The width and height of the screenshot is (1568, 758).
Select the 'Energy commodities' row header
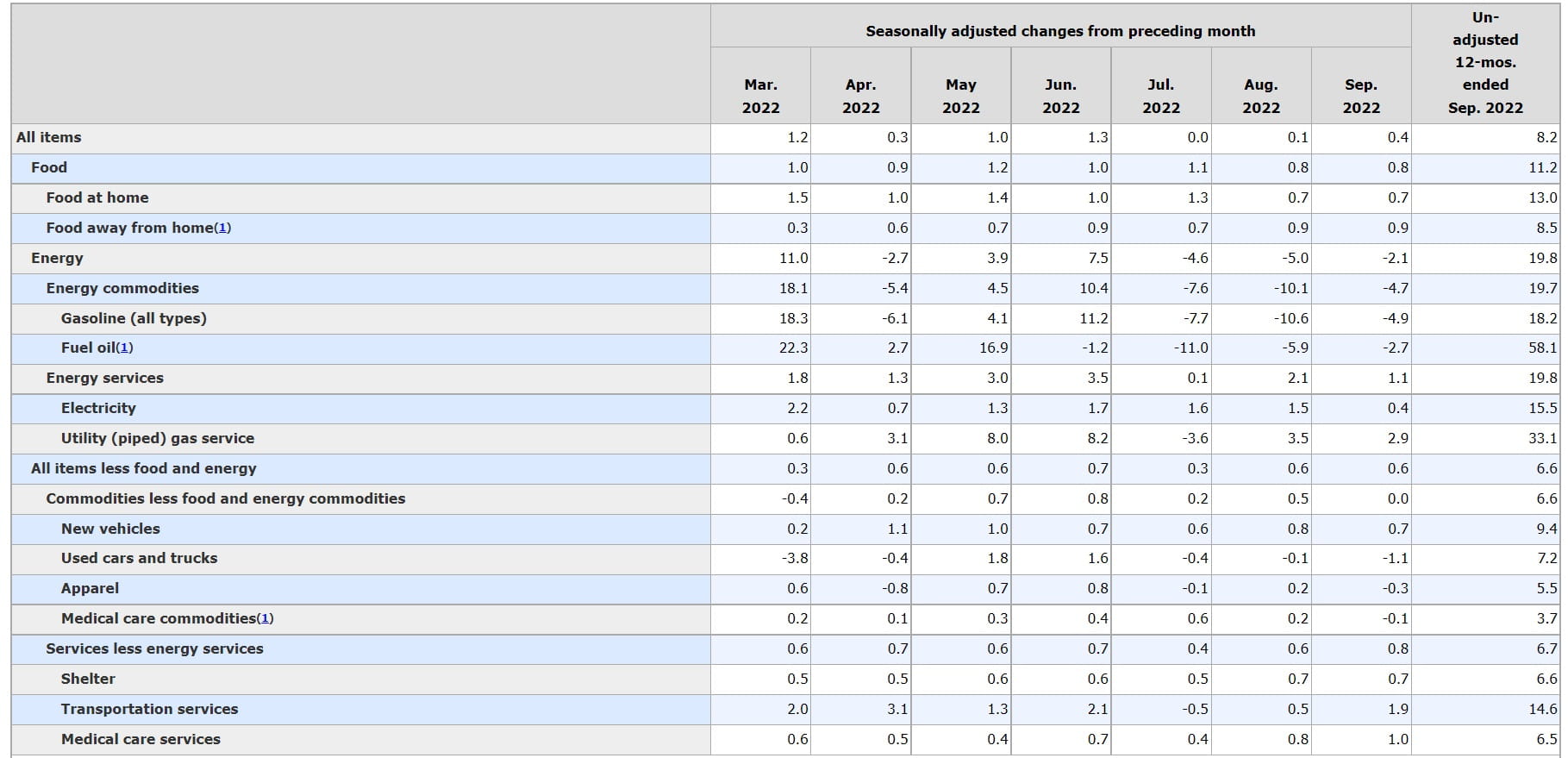click(x=122, y=288)
